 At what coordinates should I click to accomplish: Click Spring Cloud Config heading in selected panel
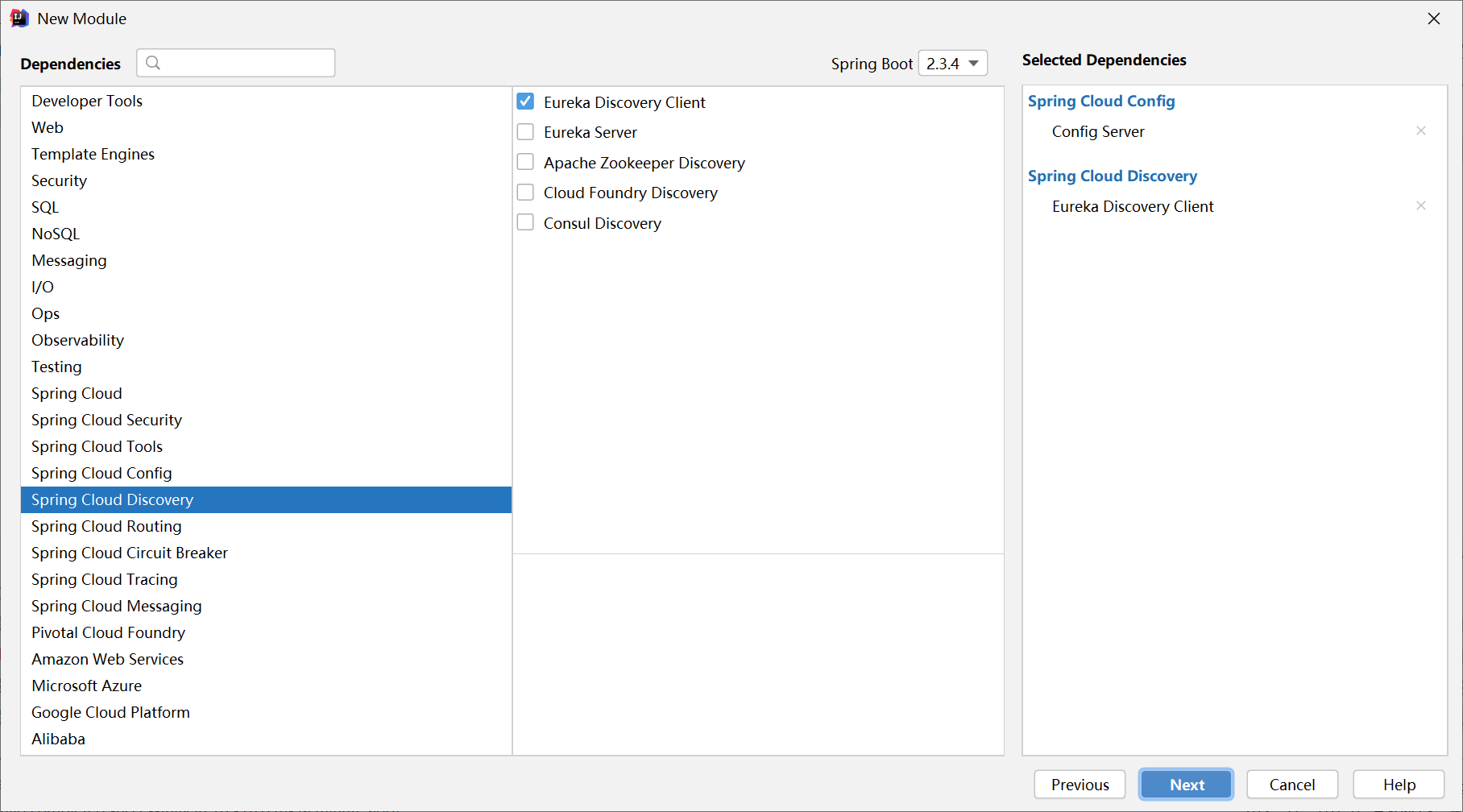(x=1101, y=101)
